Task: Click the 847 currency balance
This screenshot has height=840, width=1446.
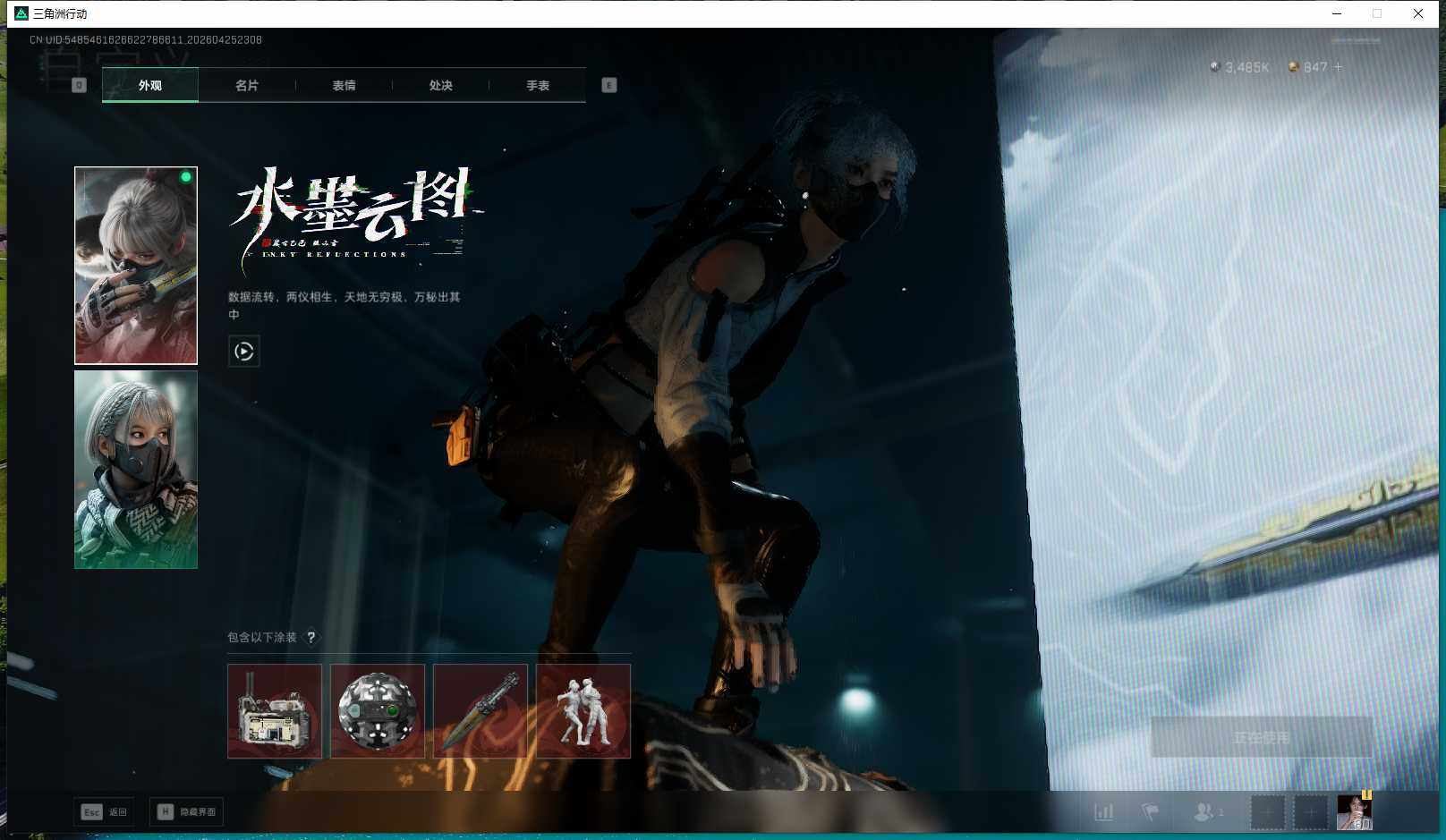Action: coord(1315,67)
